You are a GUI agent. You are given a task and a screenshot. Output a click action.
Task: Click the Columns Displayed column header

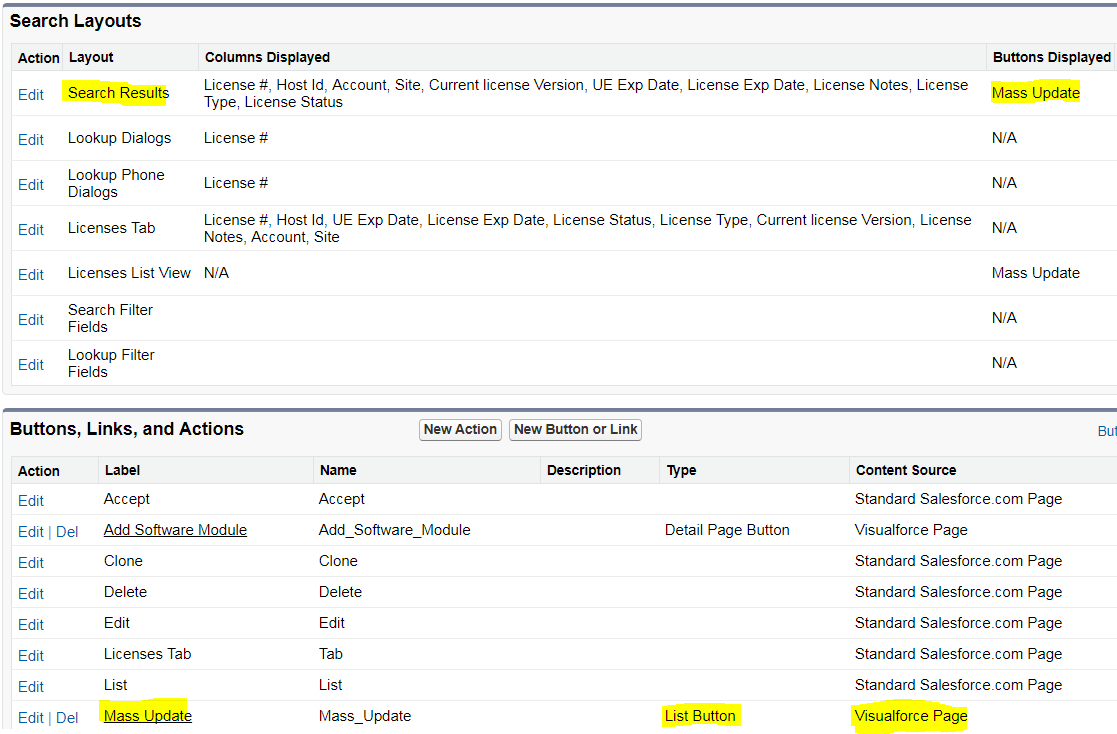267,57
